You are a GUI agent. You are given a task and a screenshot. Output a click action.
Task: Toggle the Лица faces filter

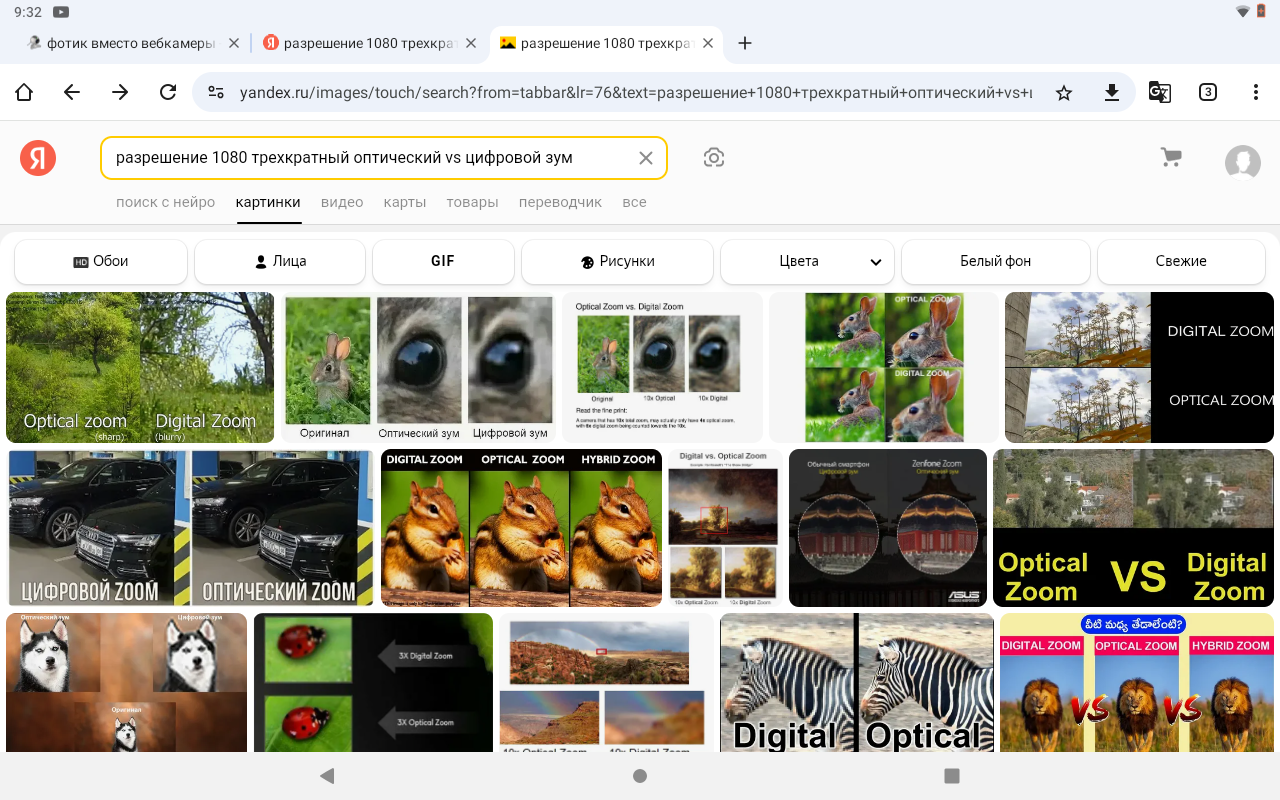[x=280, y=261]
